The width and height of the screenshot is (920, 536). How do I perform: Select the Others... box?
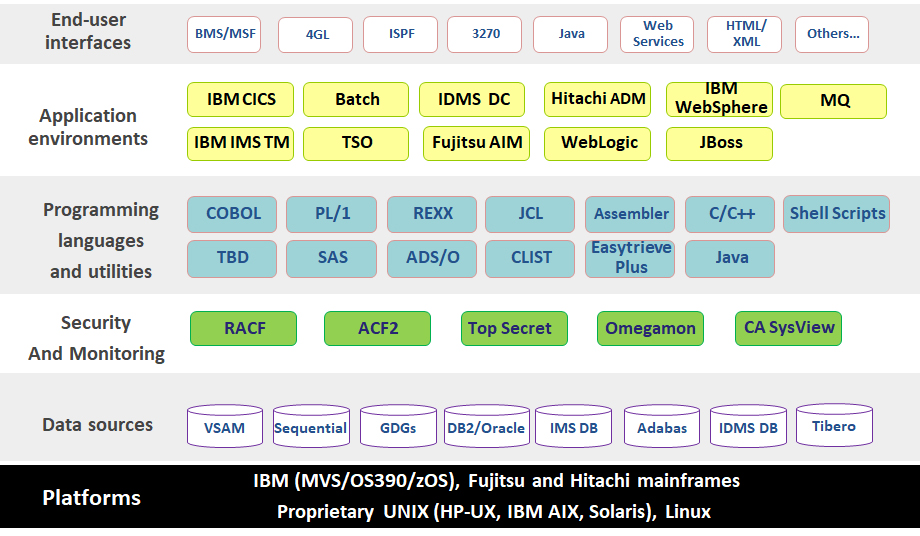click(832, 34)
